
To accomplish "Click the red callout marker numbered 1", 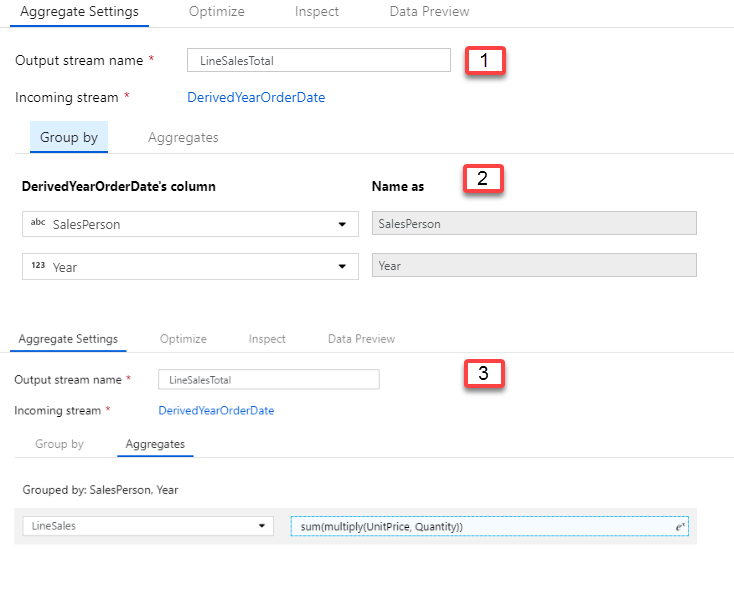I will click(484, 60).
